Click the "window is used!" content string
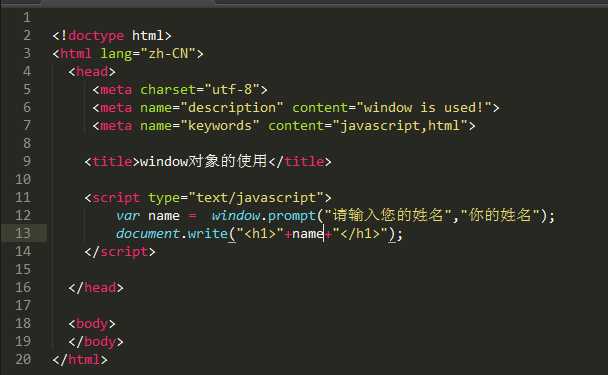 [424, 107]
